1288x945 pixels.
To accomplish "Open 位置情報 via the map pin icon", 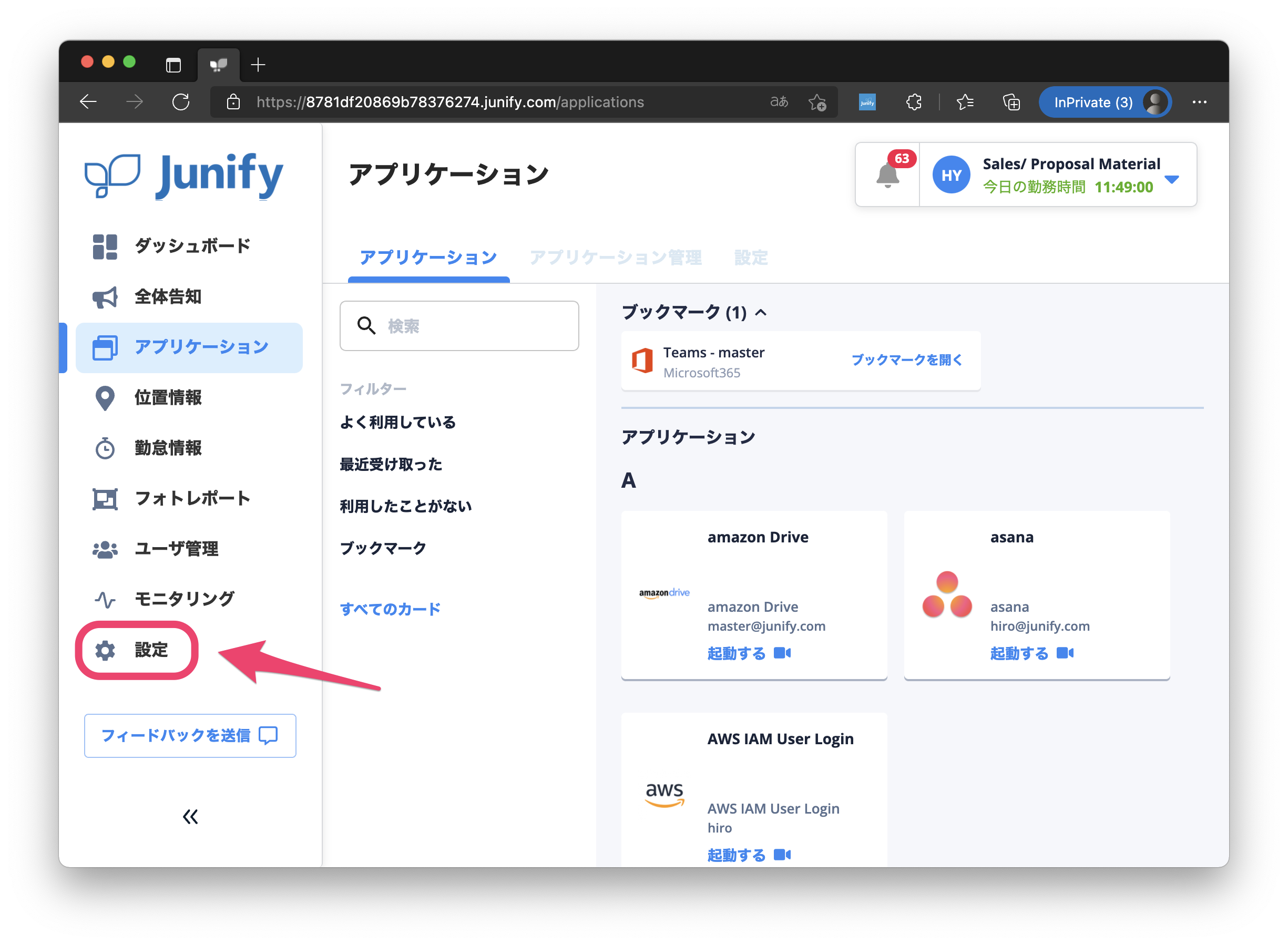I will (105, 398).
